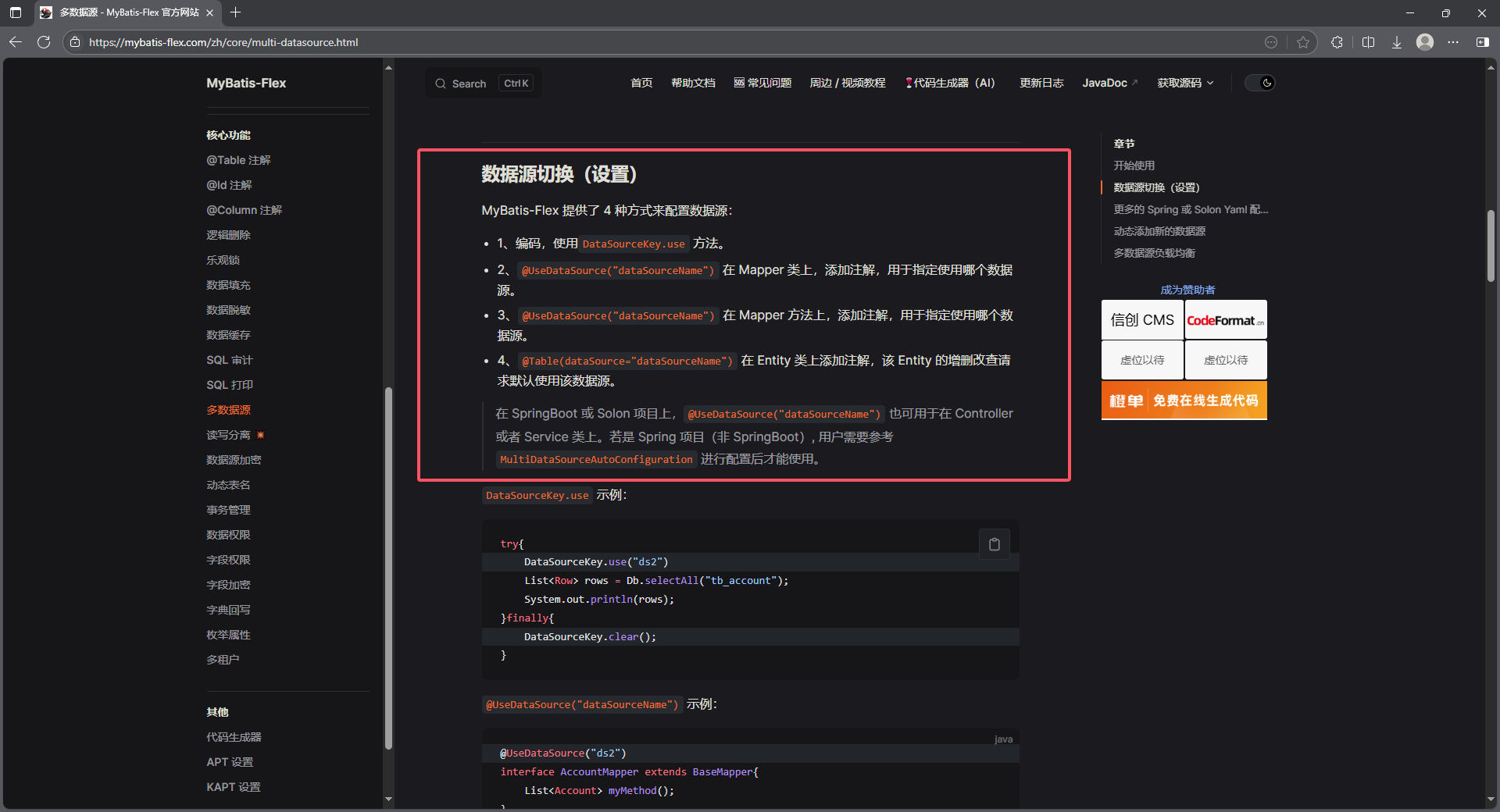The image size is (1500, 812).
Task: Open the browser more options menu
Action: coord(1454,42)
